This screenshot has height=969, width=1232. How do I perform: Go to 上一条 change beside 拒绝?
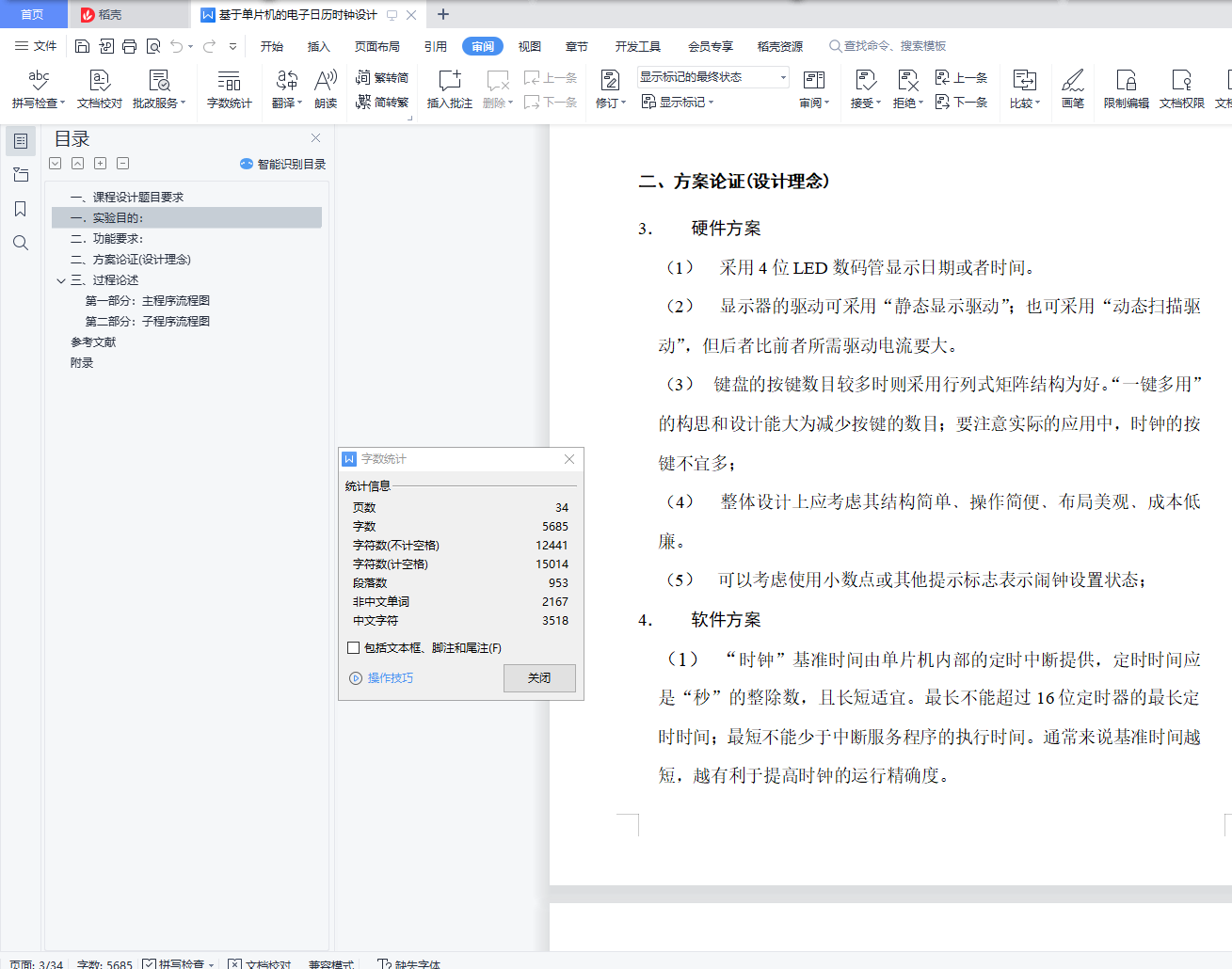961,78
